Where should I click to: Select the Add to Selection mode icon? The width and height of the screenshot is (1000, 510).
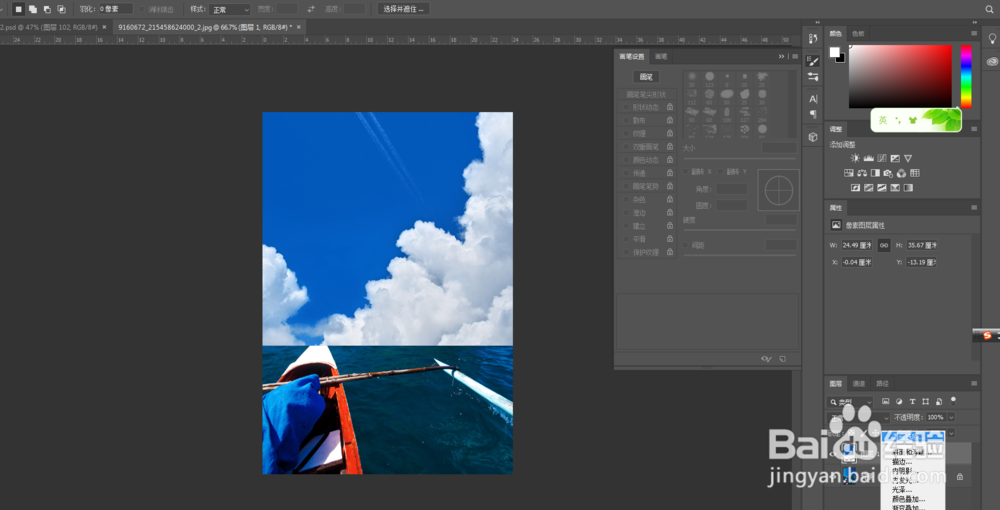[33, 9]
